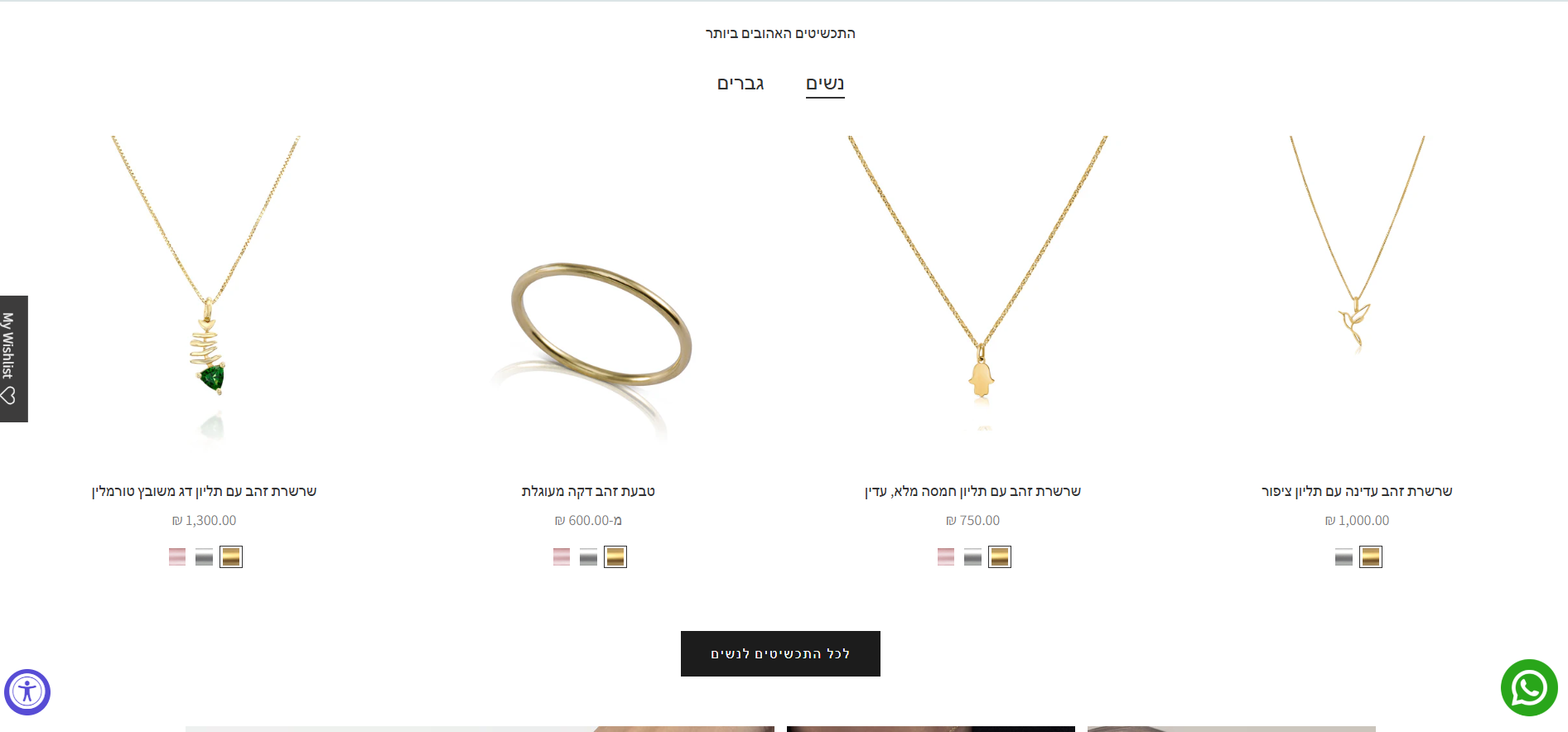
Task: Switch to the גברים tab
Action: (741, 84)
